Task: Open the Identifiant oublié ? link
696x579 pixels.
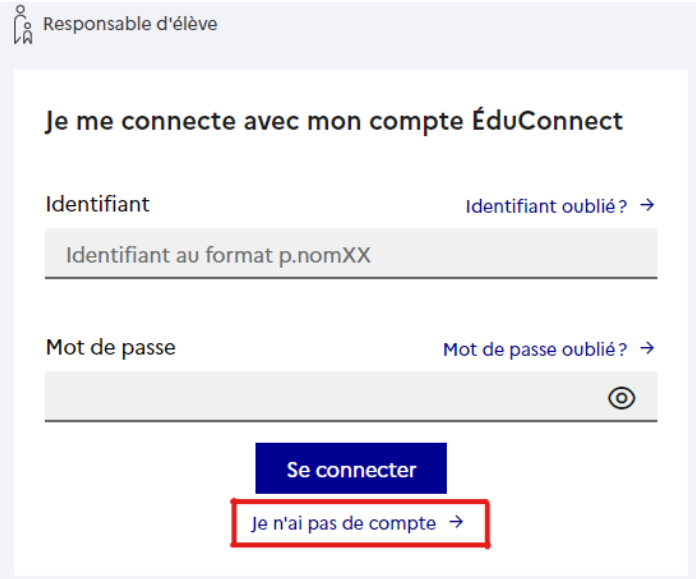Action: pos(560,206)
